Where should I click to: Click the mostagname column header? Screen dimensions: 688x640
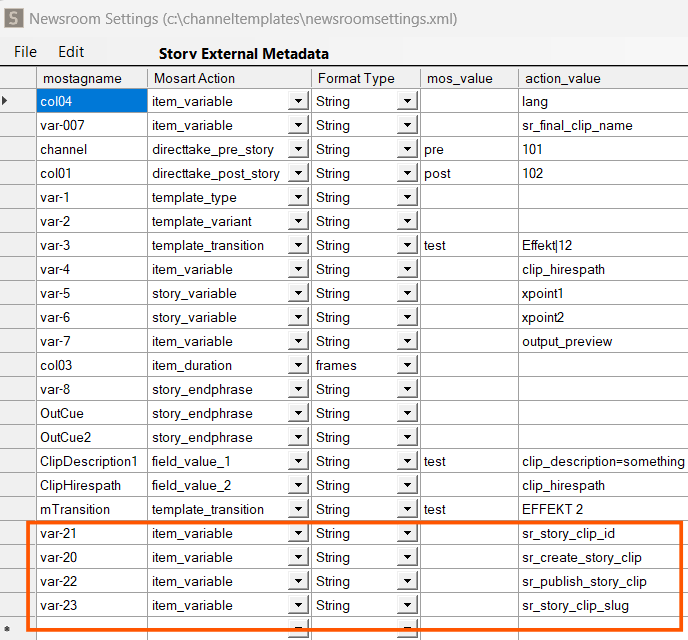(81, 78)
